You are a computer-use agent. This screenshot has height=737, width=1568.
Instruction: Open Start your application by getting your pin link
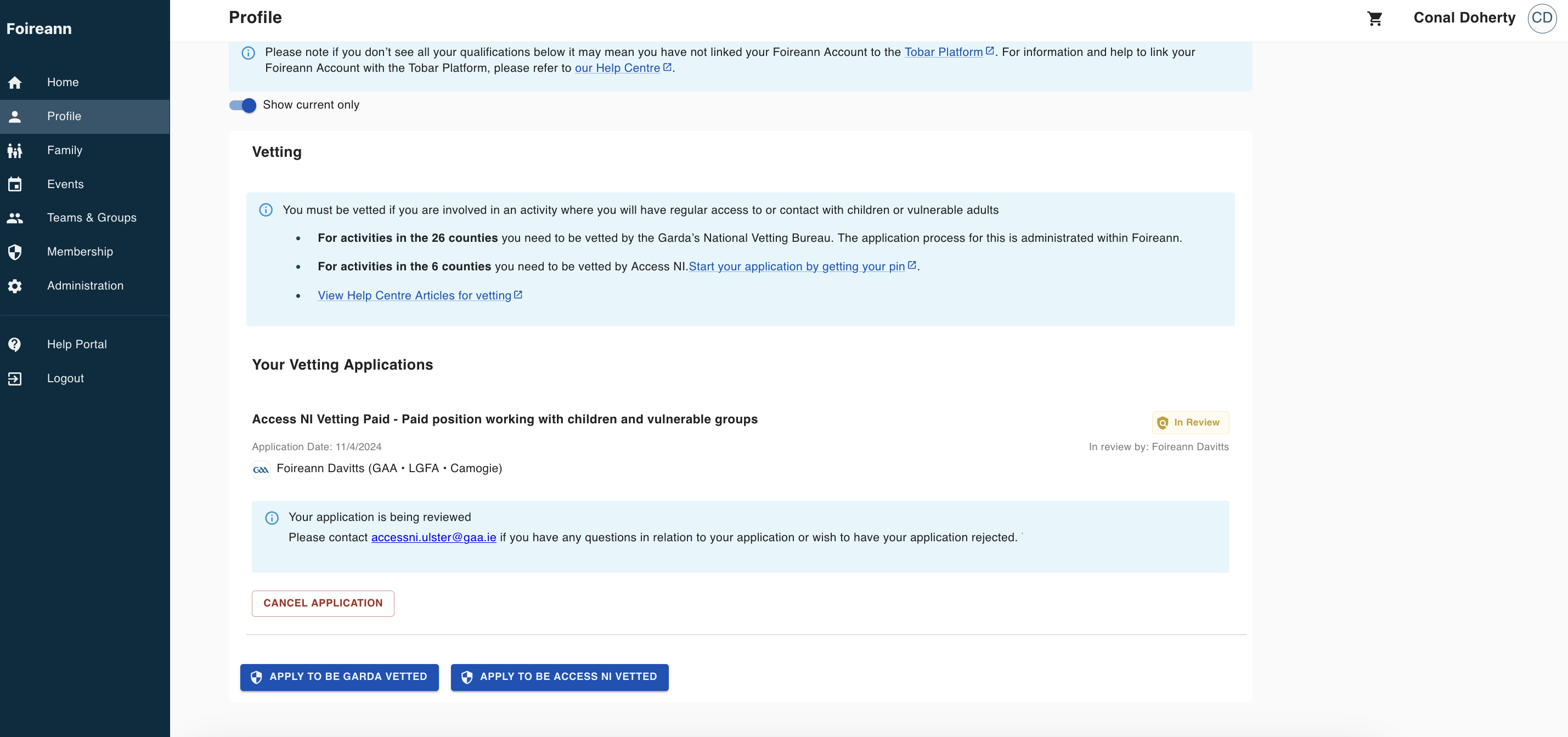797,267
